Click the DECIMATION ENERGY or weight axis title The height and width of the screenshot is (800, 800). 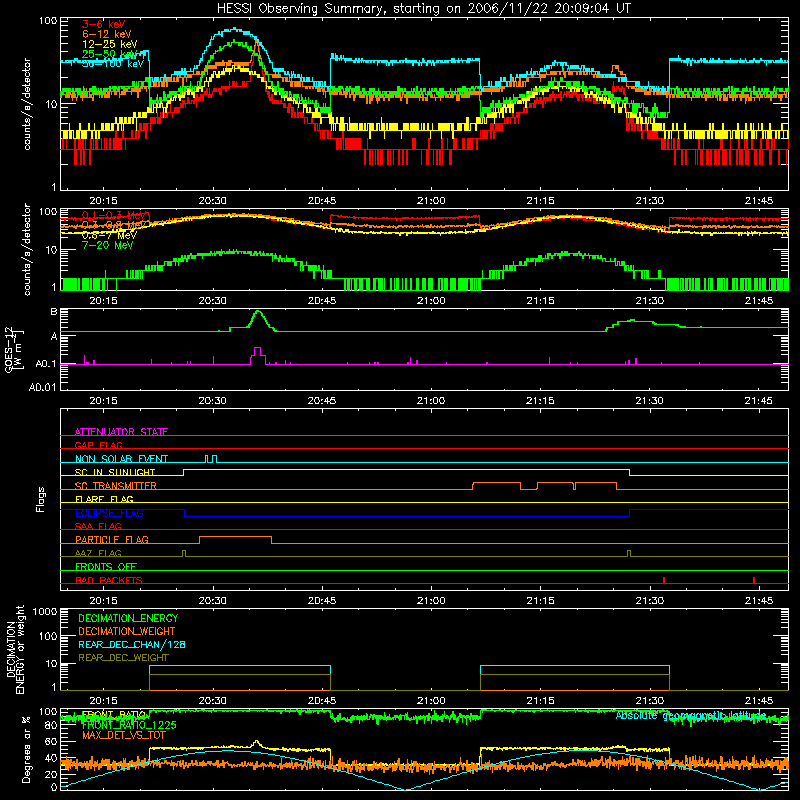15,649
